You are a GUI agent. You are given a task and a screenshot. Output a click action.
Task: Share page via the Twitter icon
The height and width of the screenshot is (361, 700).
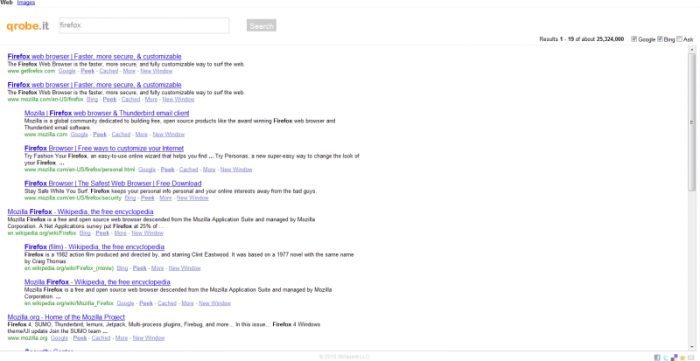pos(666,357)
